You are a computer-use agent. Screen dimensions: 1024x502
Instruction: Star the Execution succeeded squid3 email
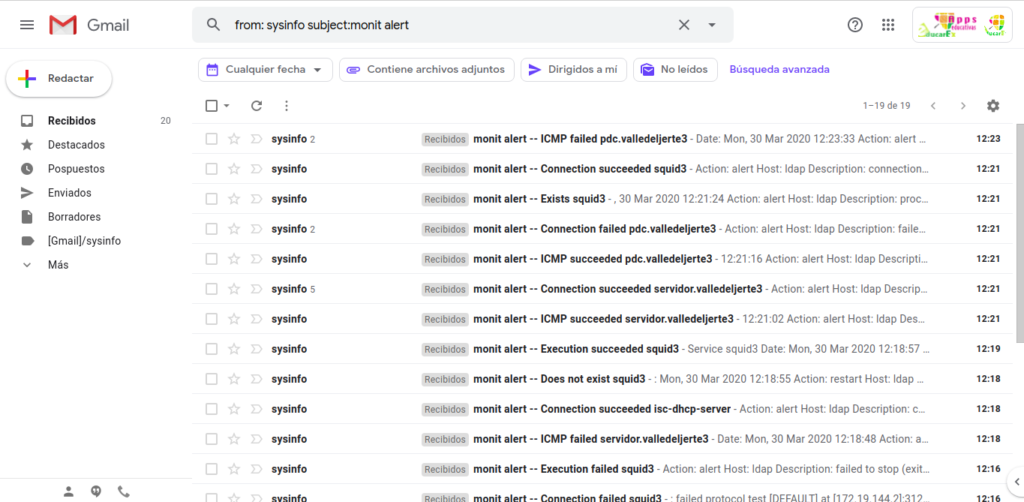[234, 349]
